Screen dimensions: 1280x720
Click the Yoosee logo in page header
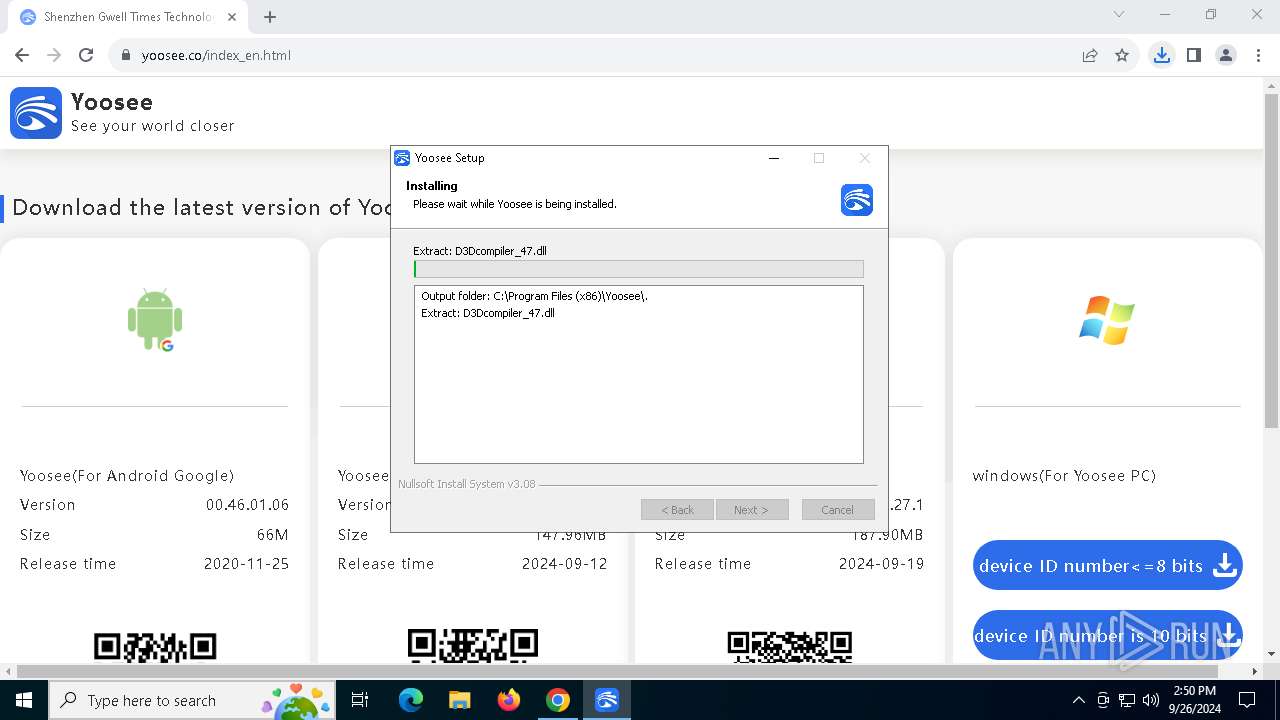coord(36,112)
